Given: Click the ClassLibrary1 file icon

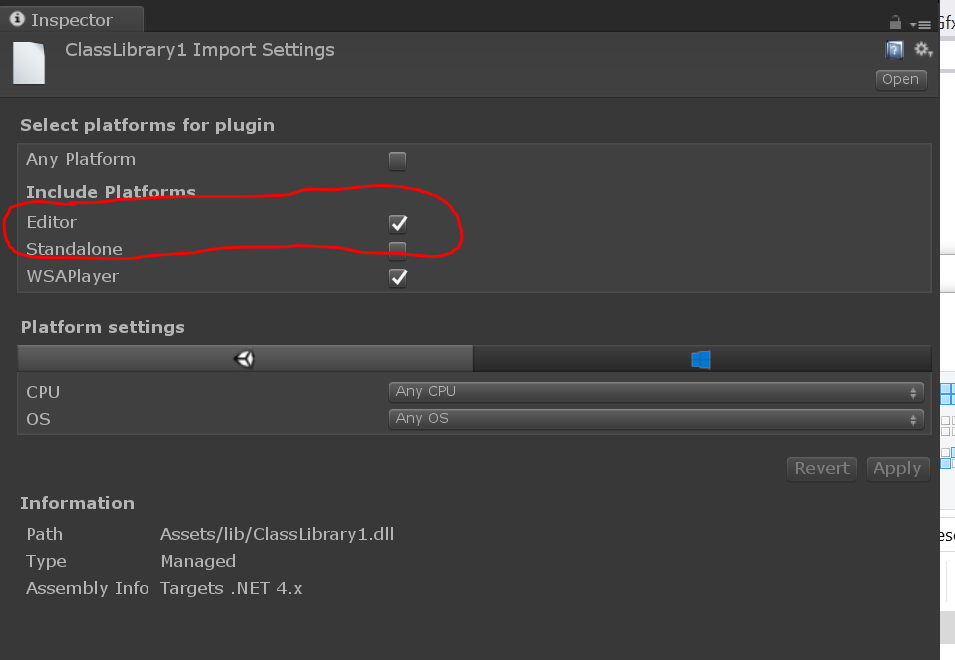Looking at the screenshot, I should click(x=29, y=62).
